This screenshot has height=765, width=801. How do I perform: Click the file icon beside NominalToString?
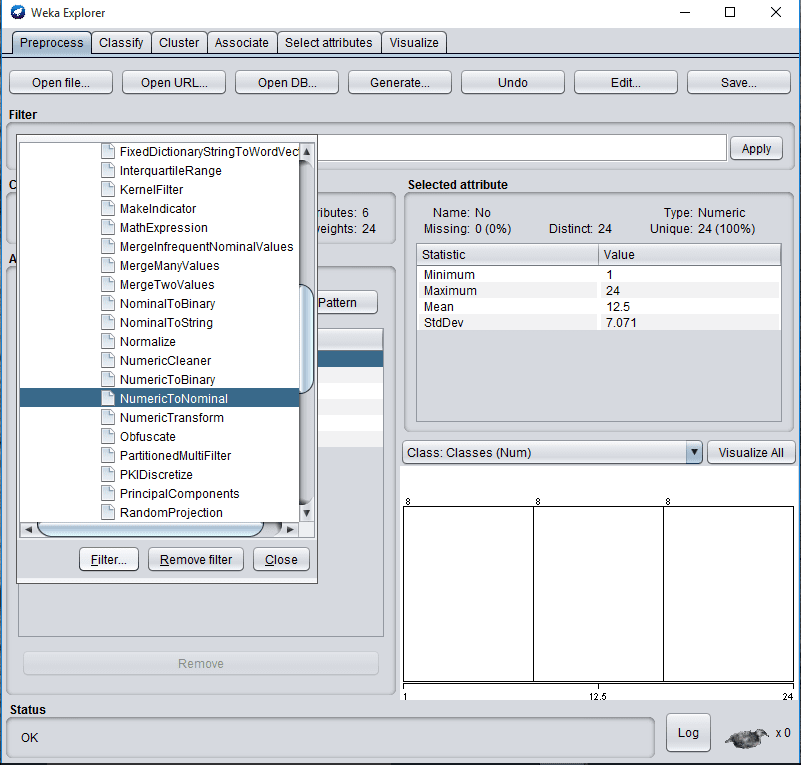tap(108, 322)
